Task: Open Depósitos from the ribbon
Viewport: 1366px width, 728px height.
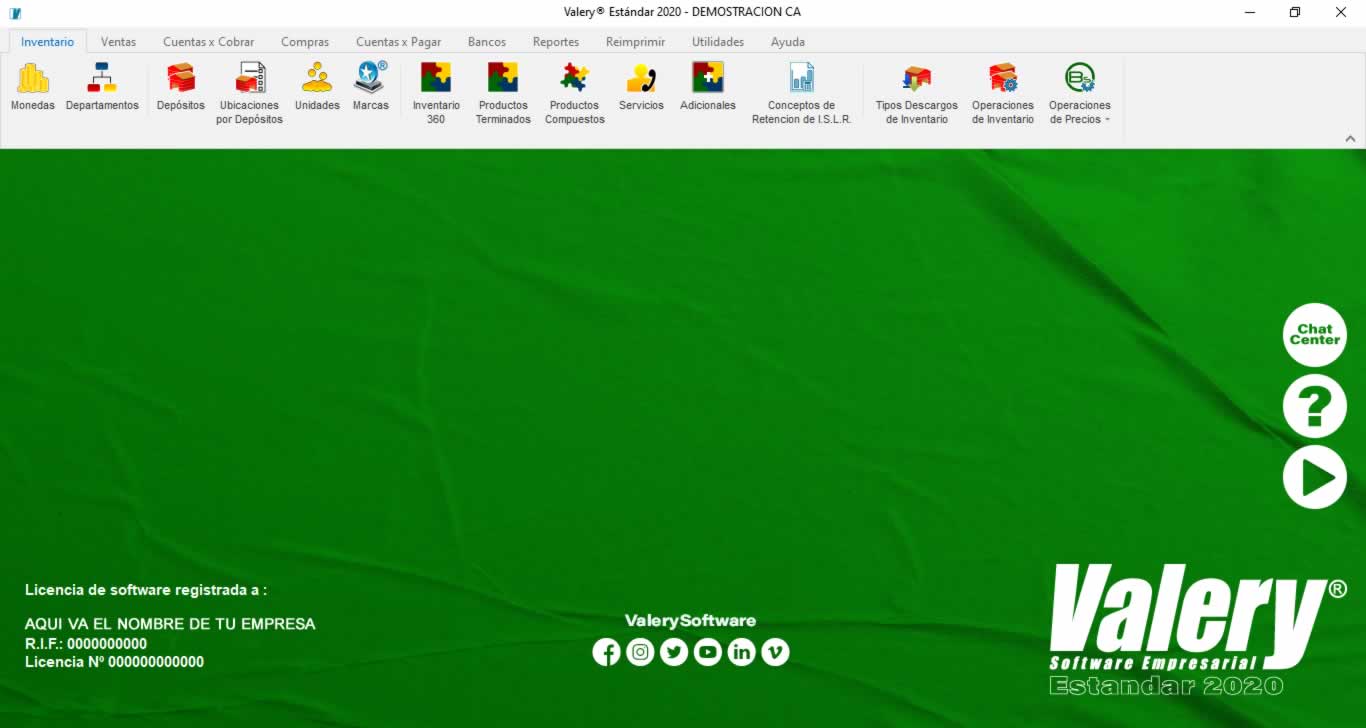Action: point(181,80)
